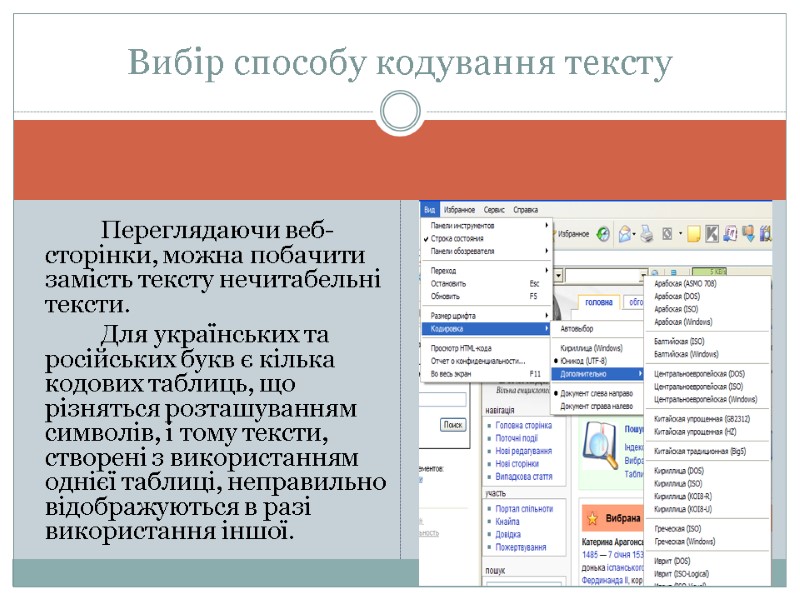This screenshot has height=600, width=800.
Task: Open the Справка menu
Action: 526,210
